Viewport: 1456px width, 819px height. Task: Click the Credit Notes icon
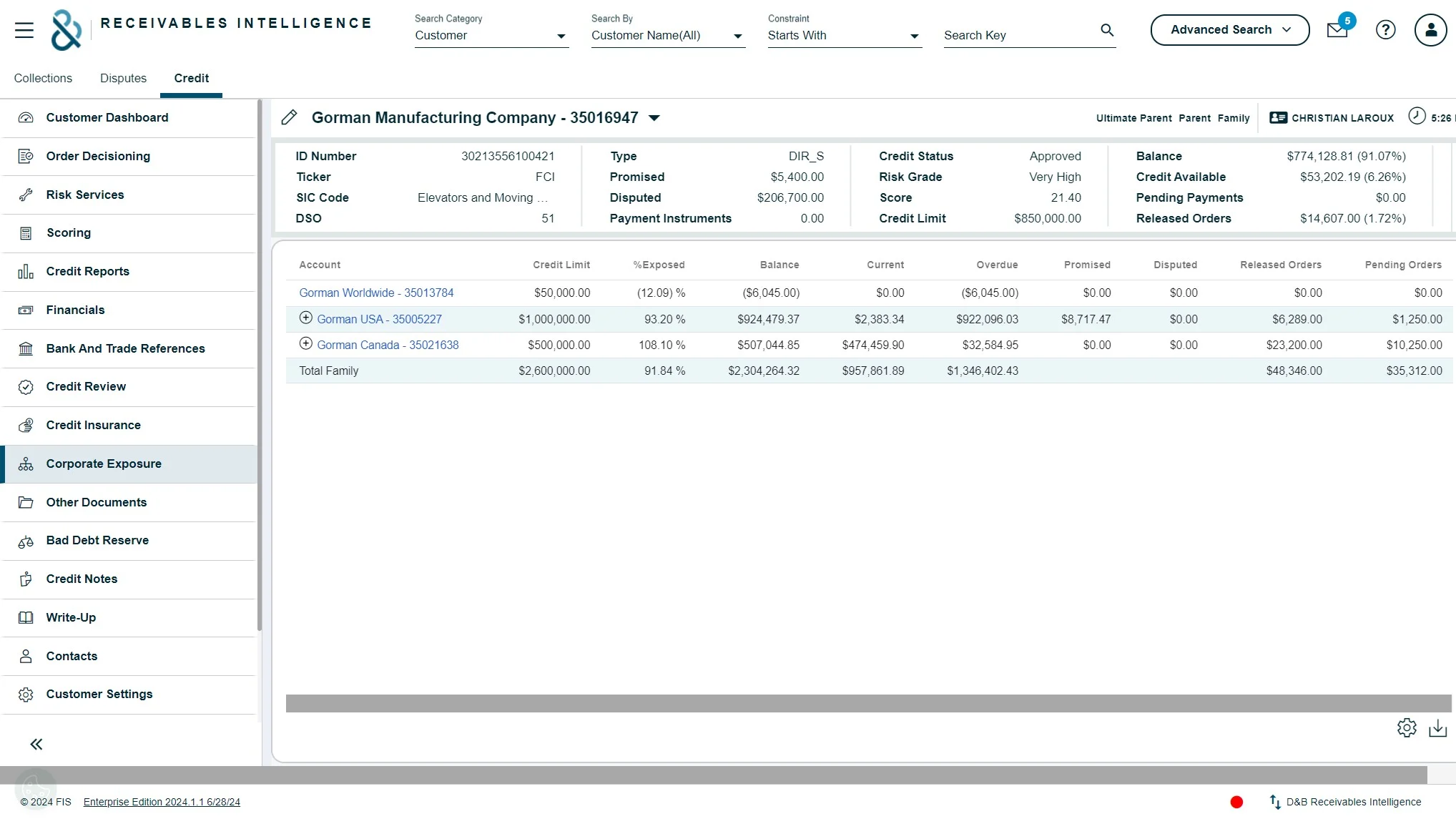click(x=26, y=579)
